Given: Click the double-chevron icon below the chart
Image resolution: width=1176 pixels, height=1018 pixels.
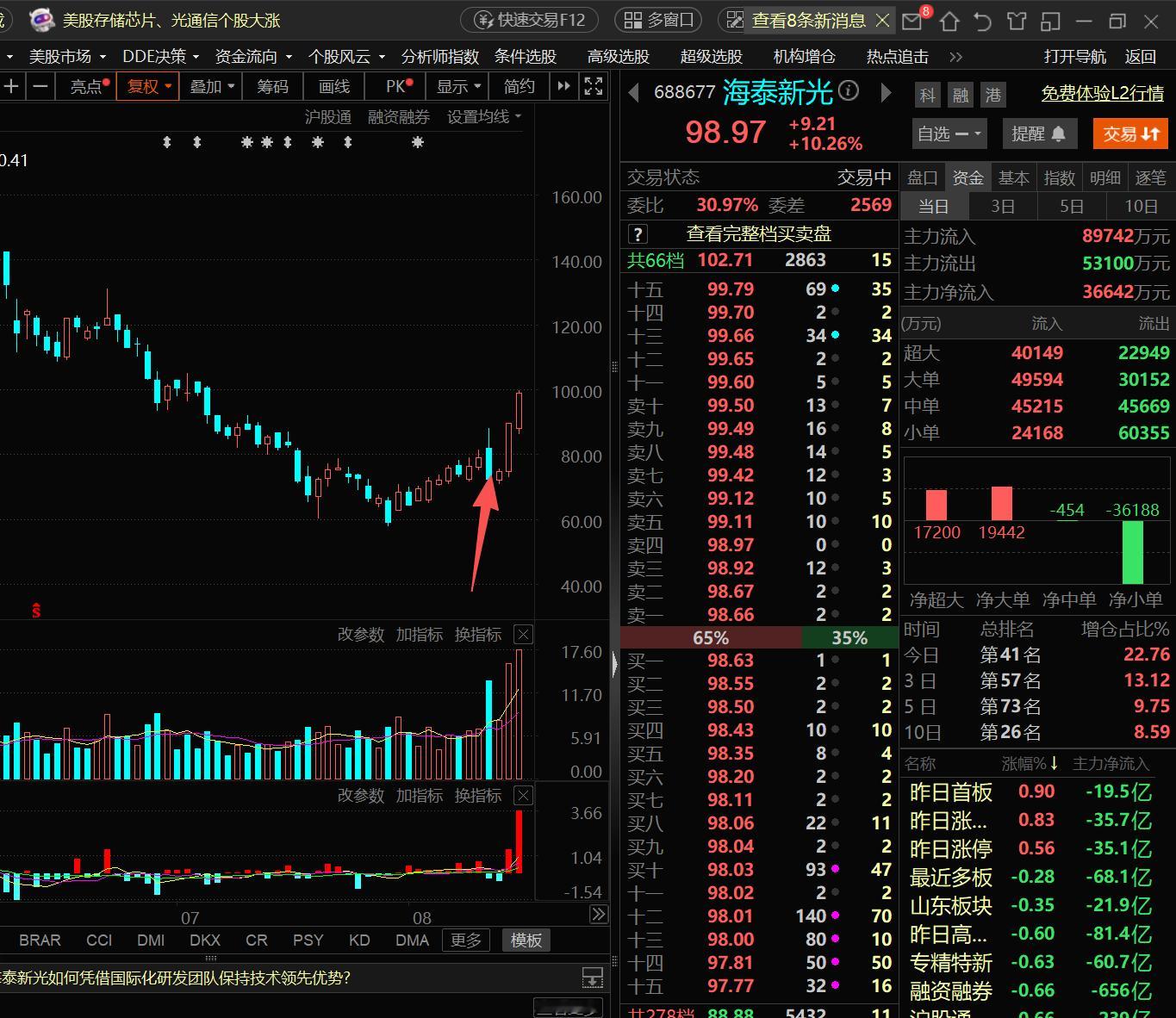Looking at the screenshot, I should tap(598, 915).
